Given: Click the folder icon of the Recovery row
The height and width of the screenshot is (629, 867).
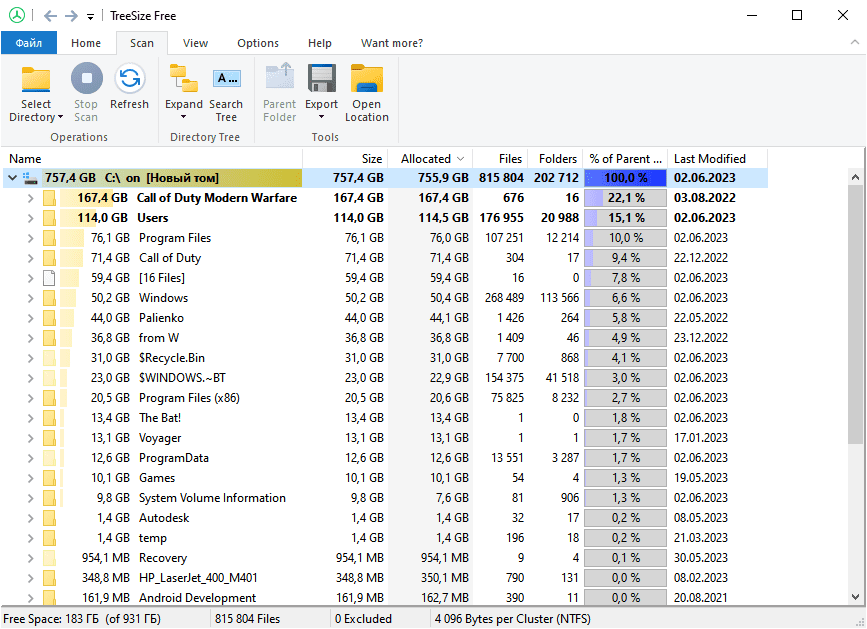Looking at the screenshot, I should [49, 558].
